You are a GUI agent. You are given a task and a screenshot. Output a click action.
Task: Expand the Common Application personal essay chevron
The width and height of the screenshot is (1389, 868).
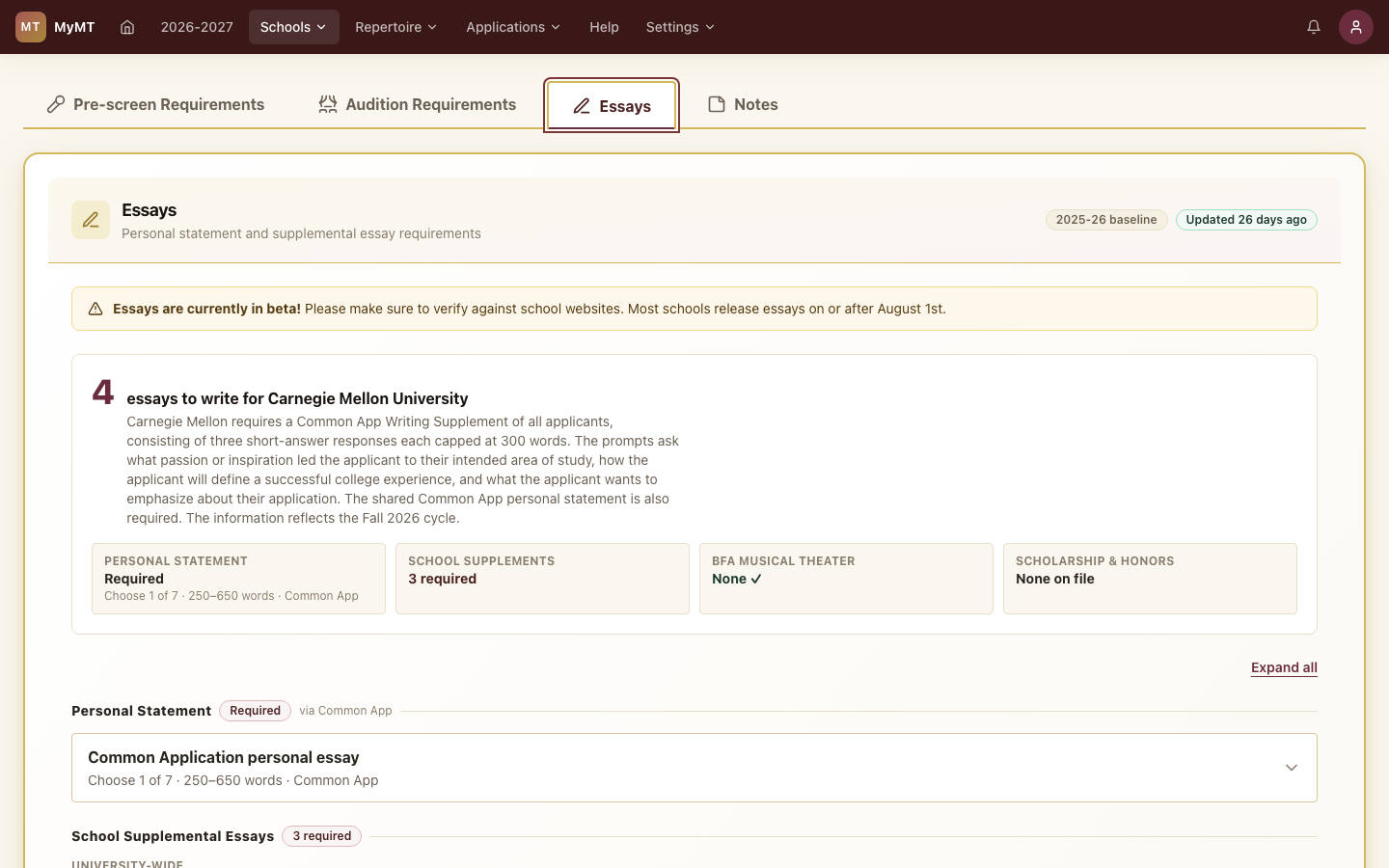pos(1292,768)
